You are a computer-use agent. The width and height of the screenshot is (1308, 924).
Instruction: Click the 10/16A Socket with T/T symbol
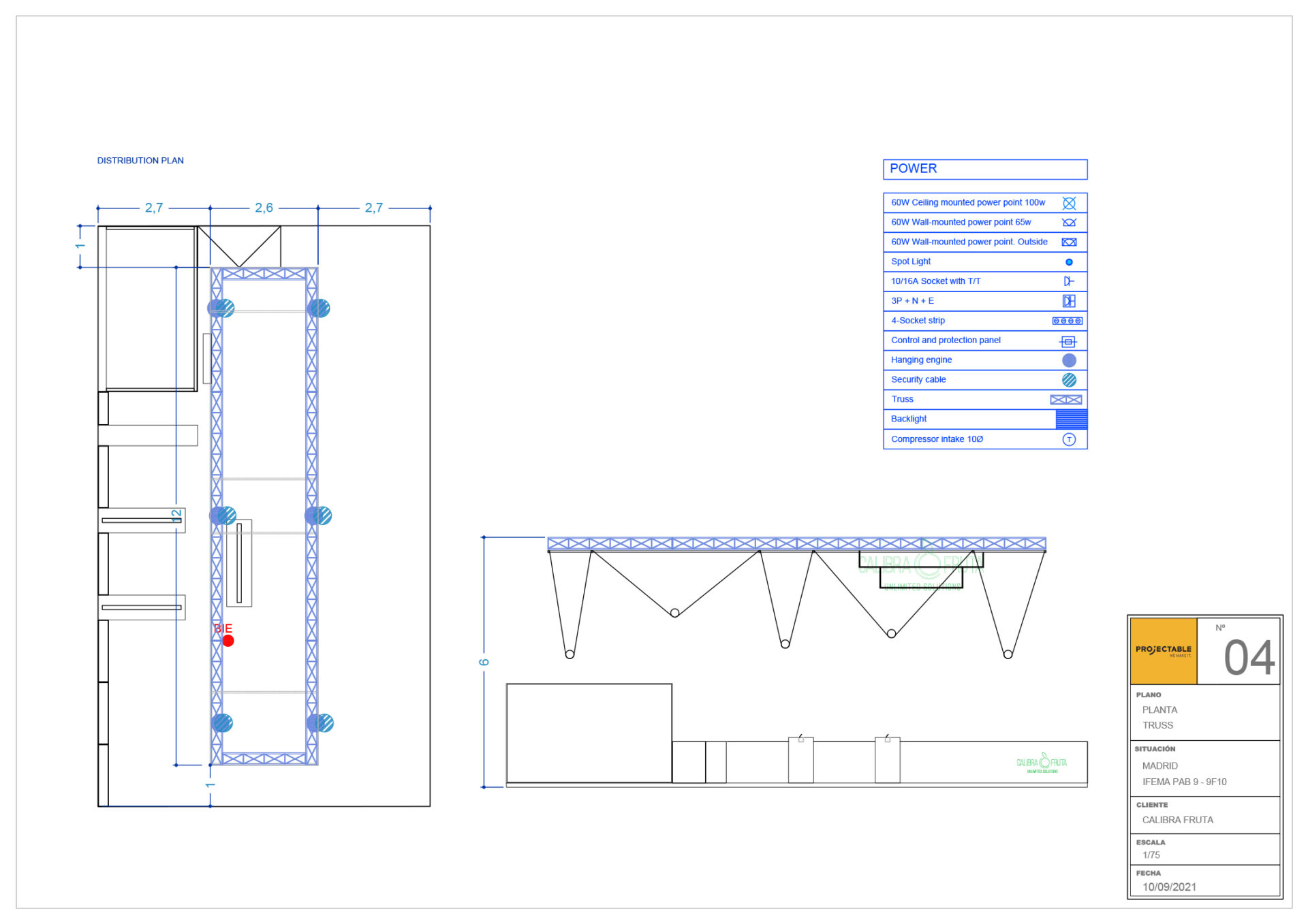click(1068, 281)
